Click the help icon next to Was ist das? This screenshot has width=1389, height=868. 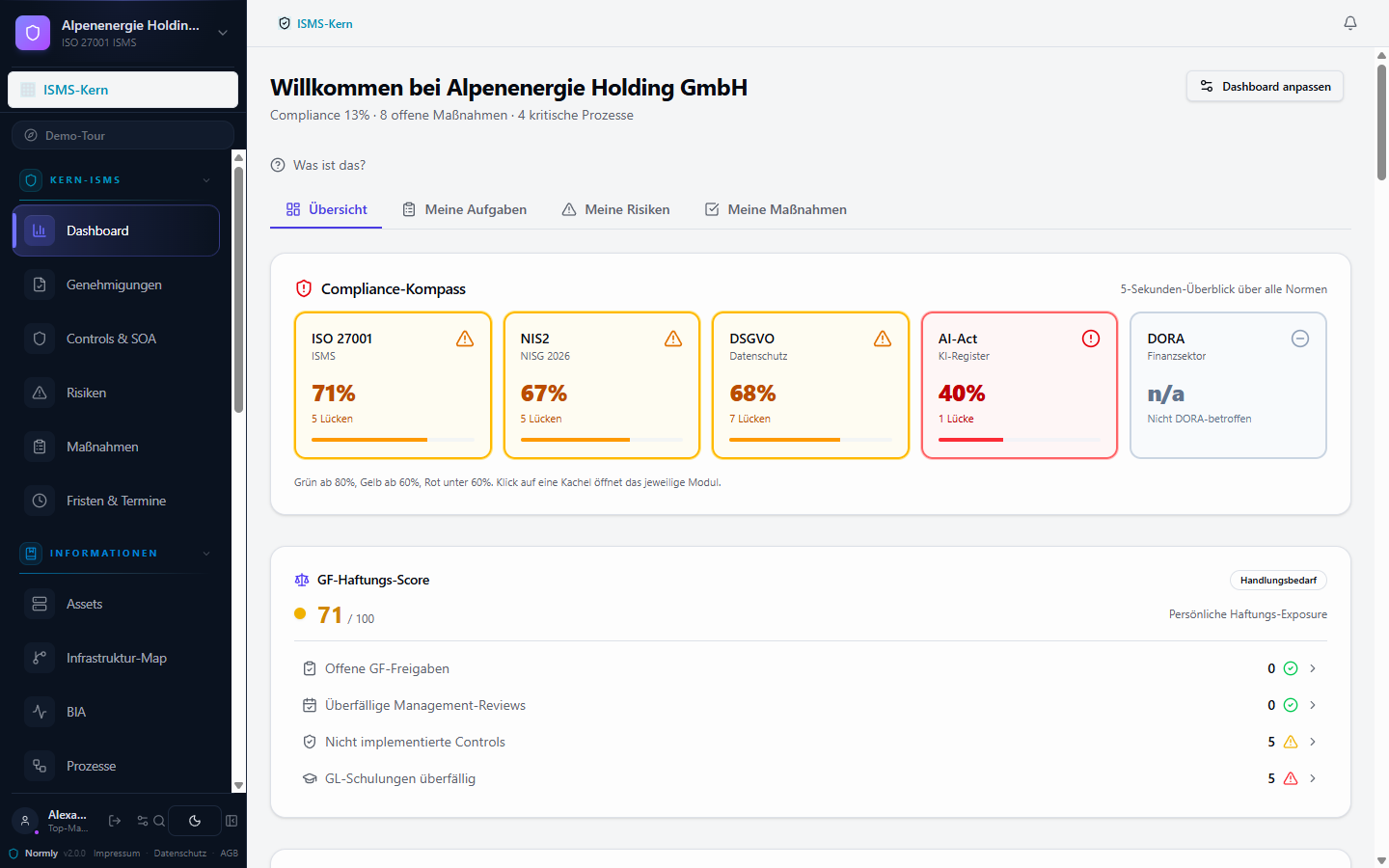[x=278, y=165]
